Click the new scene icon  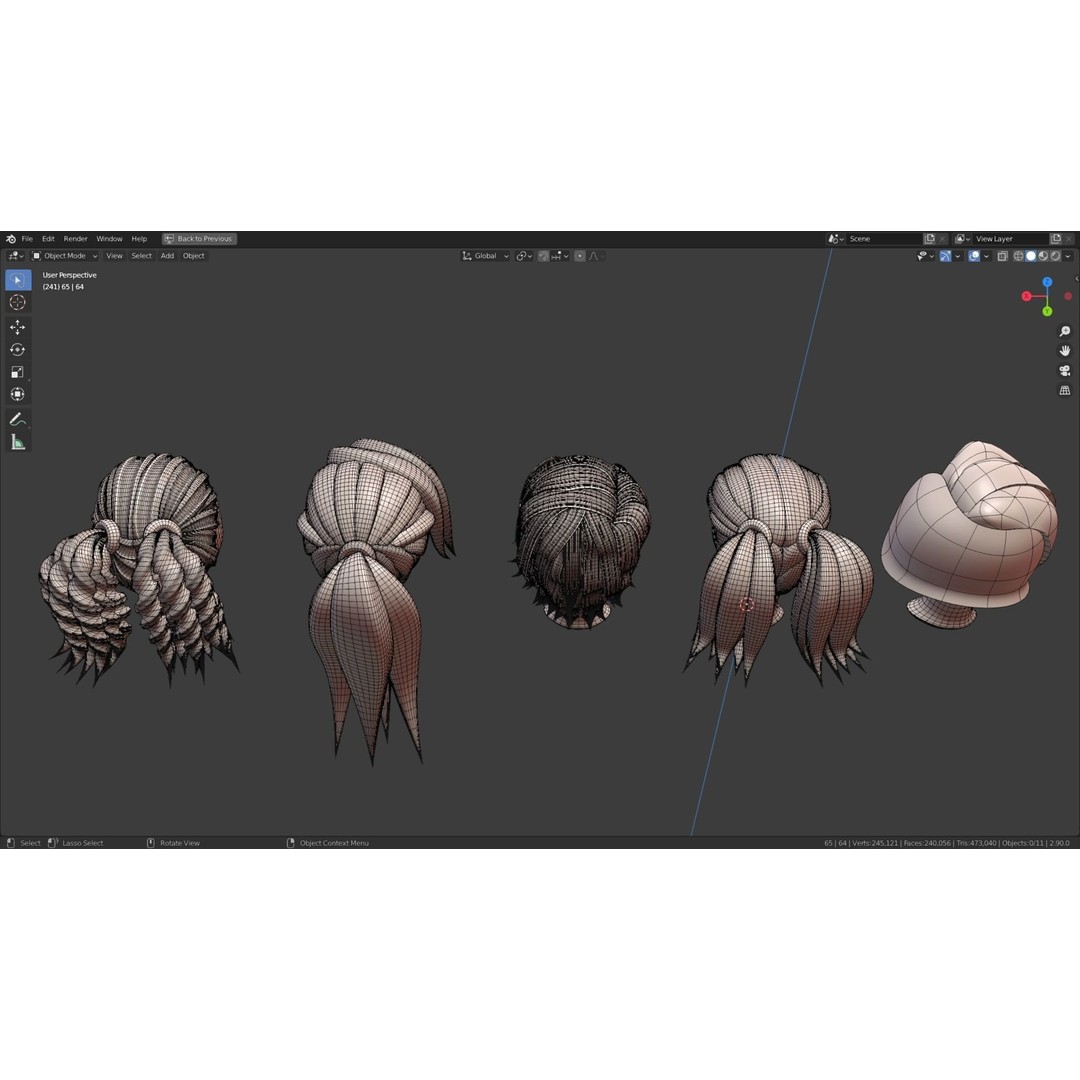tap(929, 239)
